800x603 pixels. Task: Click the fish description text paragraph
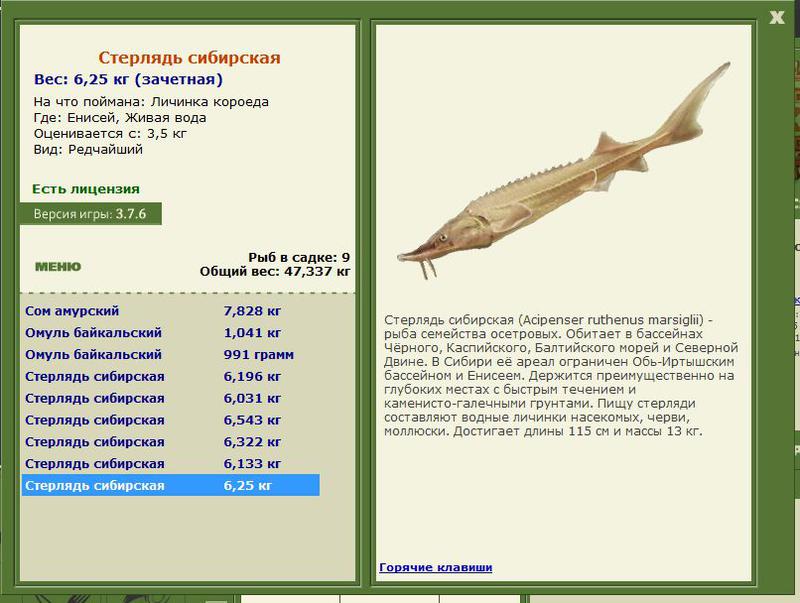[x=561, y=375]
